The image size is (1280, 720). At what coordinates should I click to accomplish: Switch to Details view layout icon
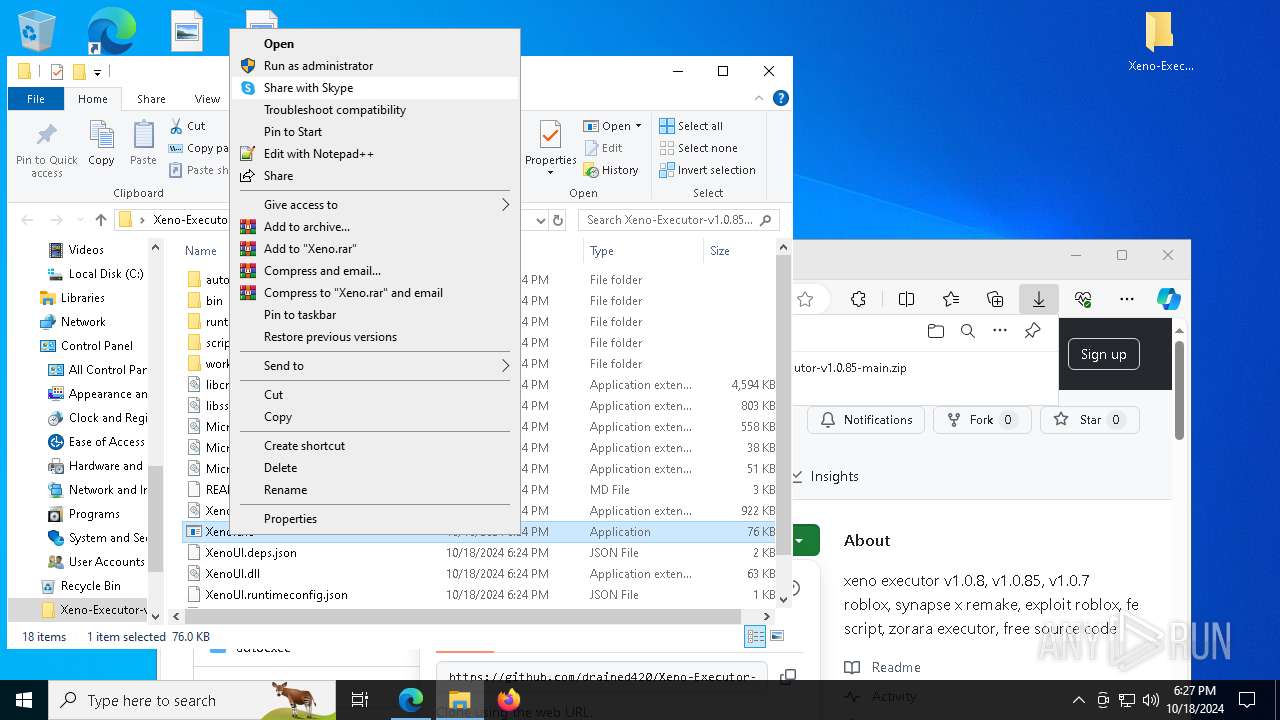click(x=755, y=637)
